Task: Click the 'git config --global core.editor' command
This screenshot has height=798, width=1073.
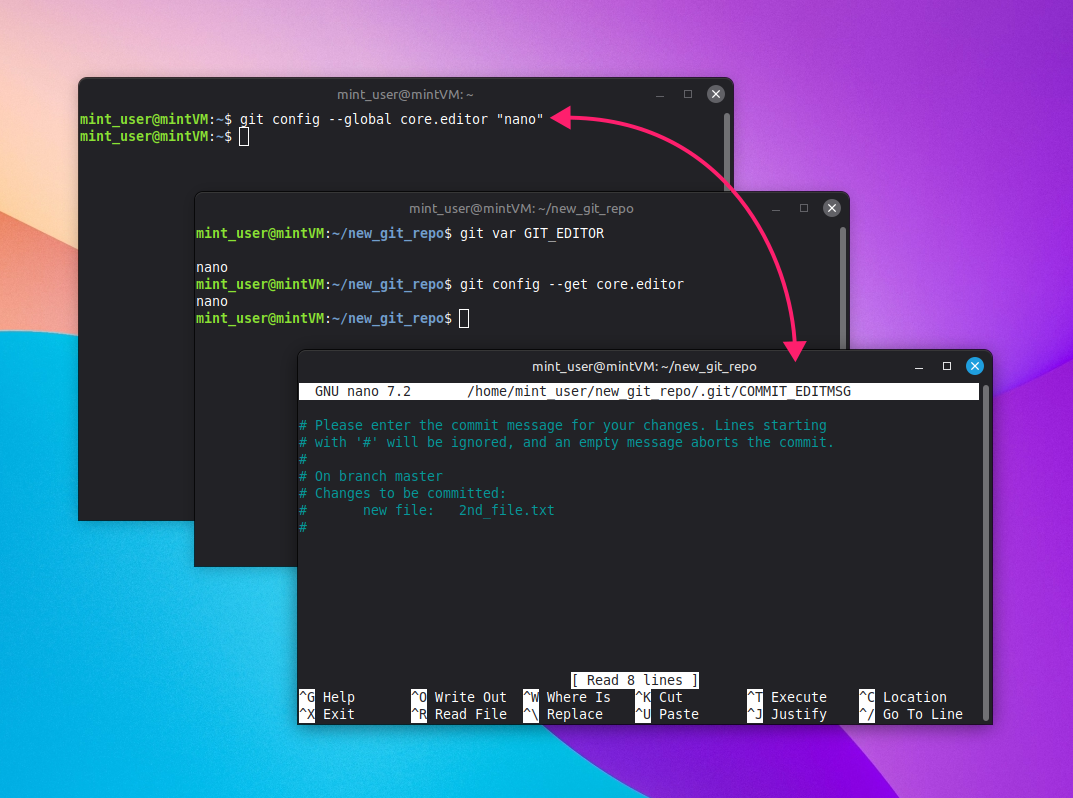Action: click(x=391, y=119)
